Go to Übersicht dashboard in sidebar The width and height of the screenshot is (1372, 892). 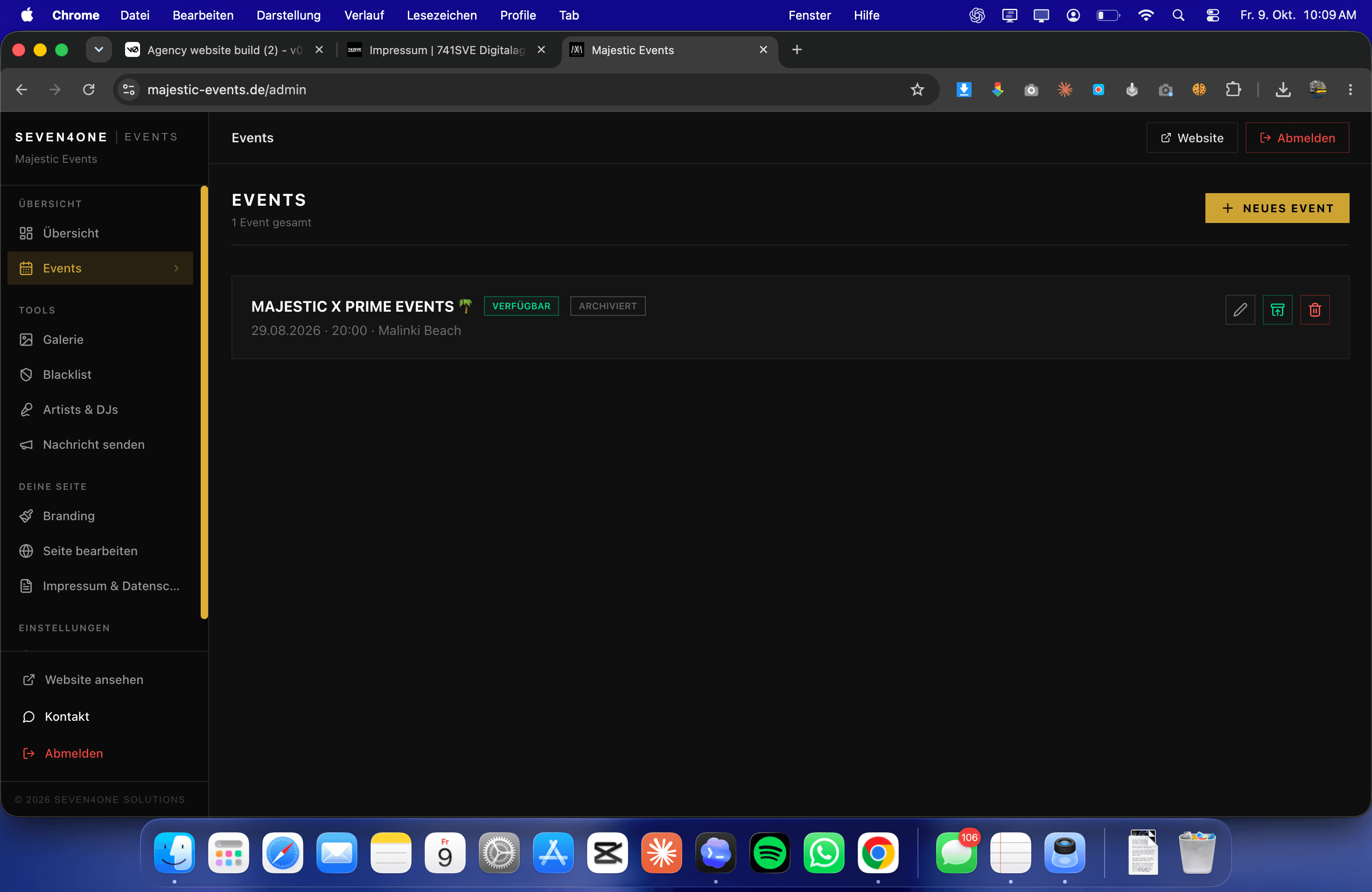pyautogui.click(x=100, y=233)
